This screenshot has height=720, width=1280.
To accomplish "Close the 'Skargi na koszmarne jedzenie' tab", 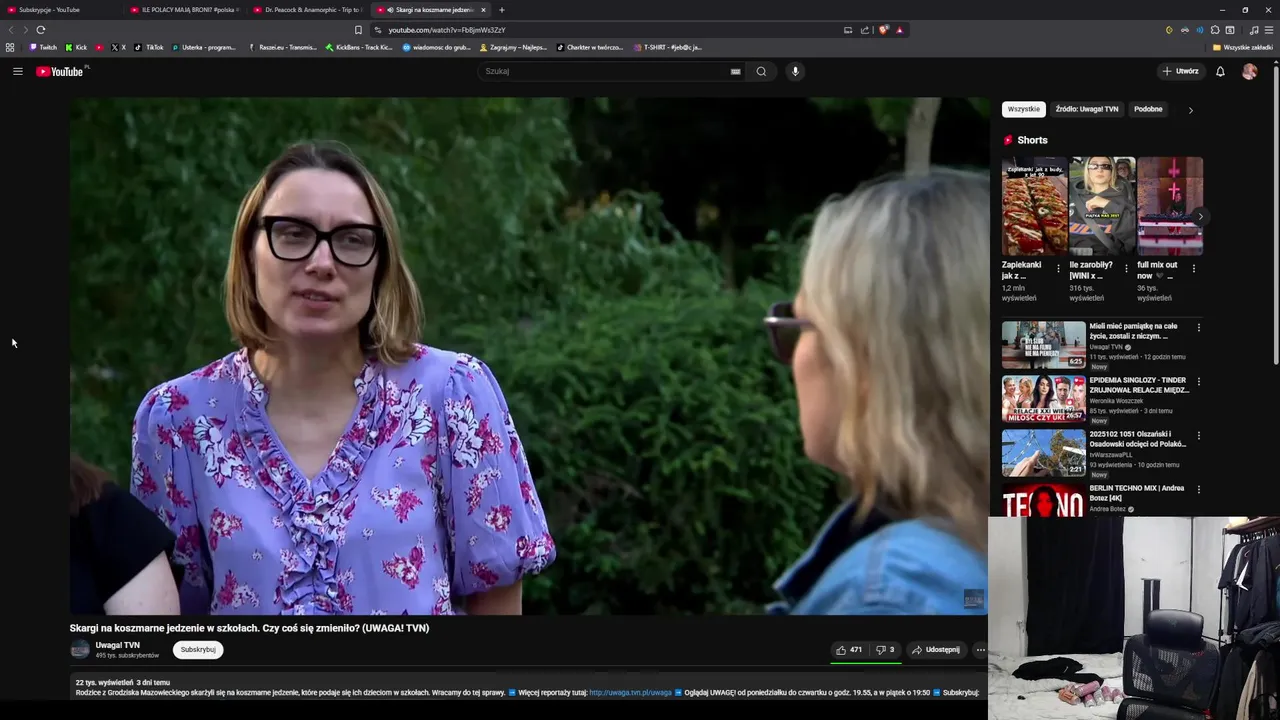I will (483, 10).
